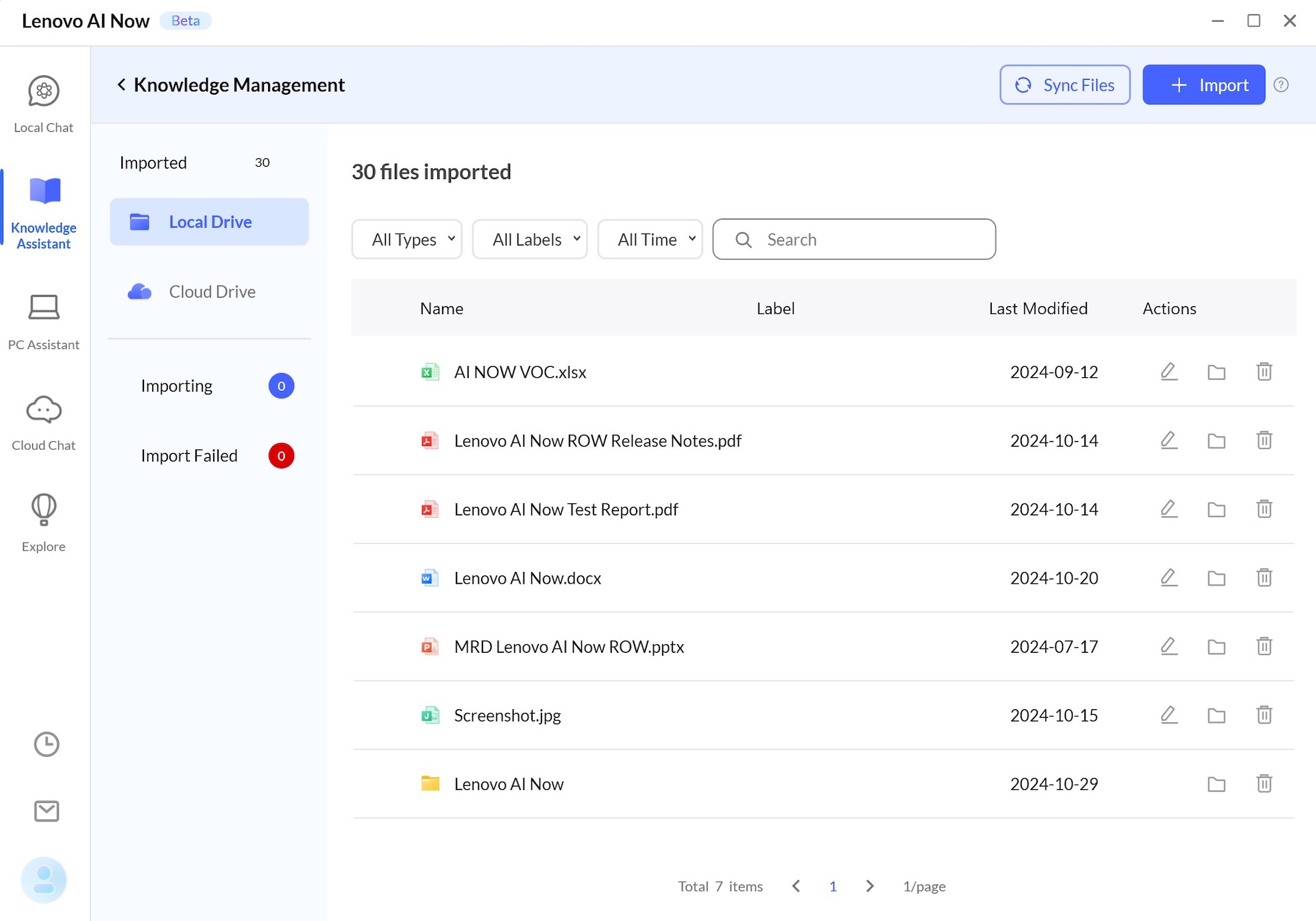Edit label for ROW Release Notes.pdf

[x=1169, y=440]
